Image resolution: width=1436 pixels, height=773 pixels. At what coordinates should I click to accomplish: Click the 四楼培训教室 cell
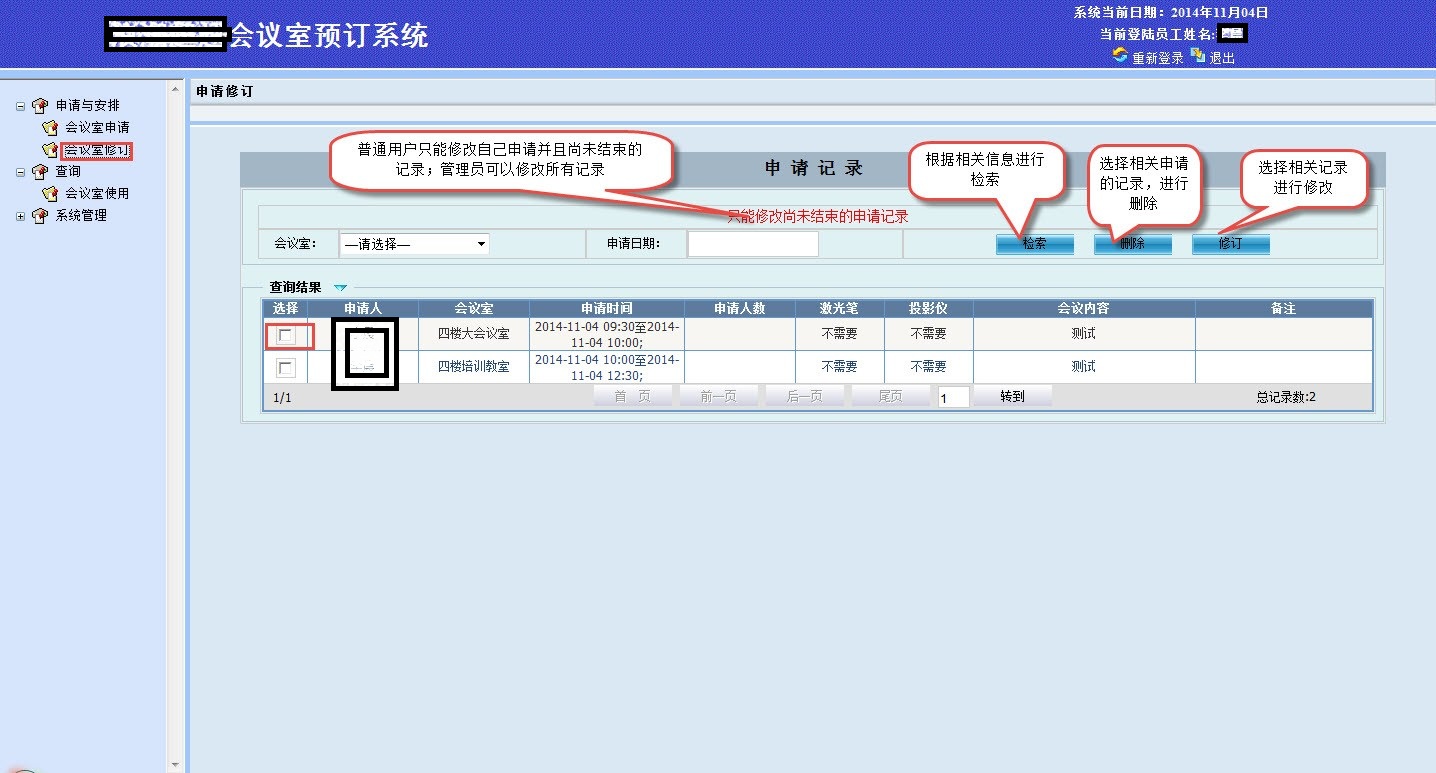pos(474,367)
